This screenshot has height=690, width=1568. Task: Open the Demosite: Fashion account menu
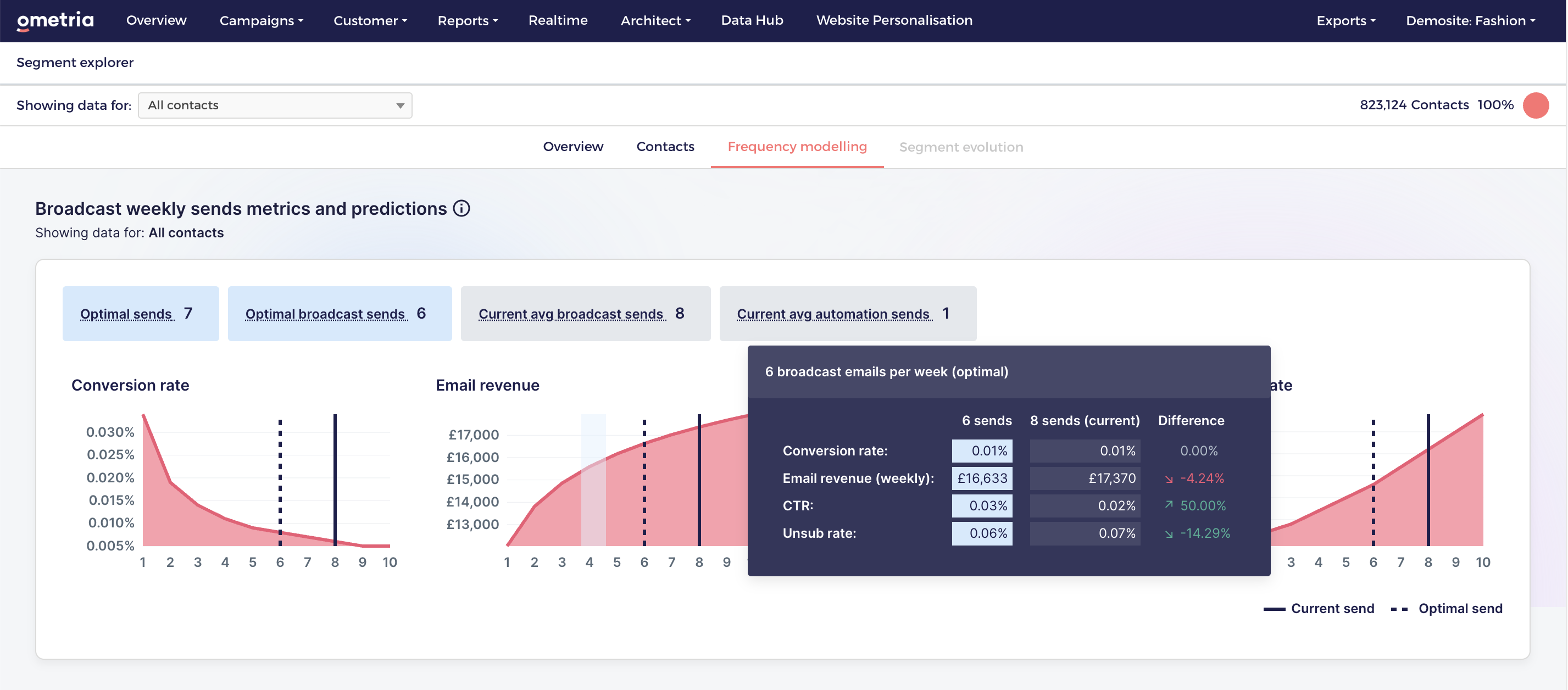[x=1470, y=20]
